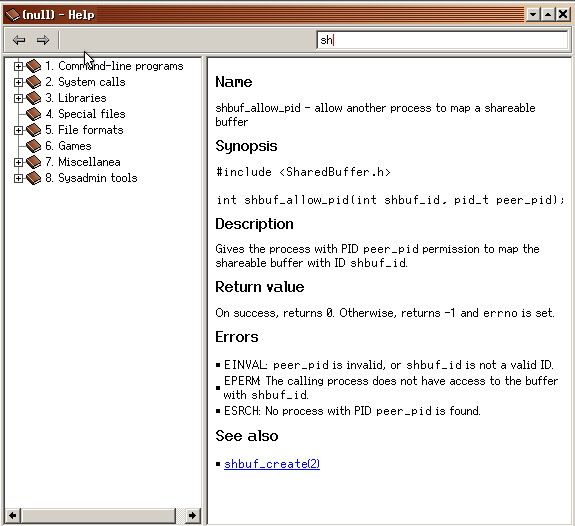
Task: Go back with the left arrow button
Action: [x=19, y=40]
